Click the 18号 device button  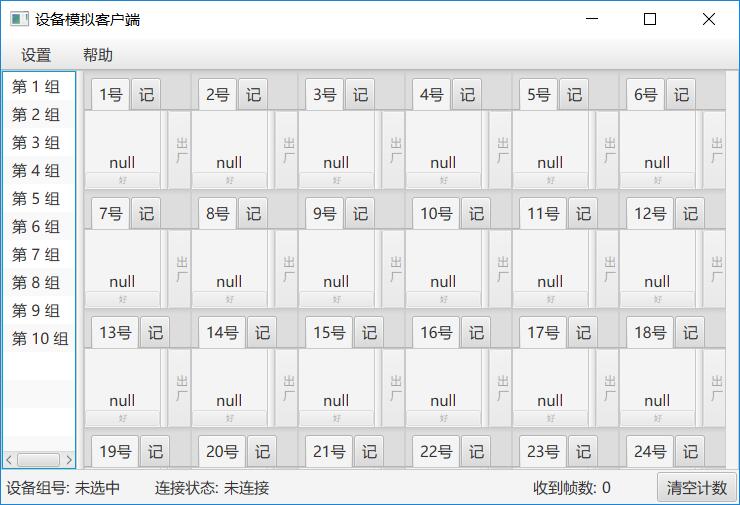tap(650, 332)
